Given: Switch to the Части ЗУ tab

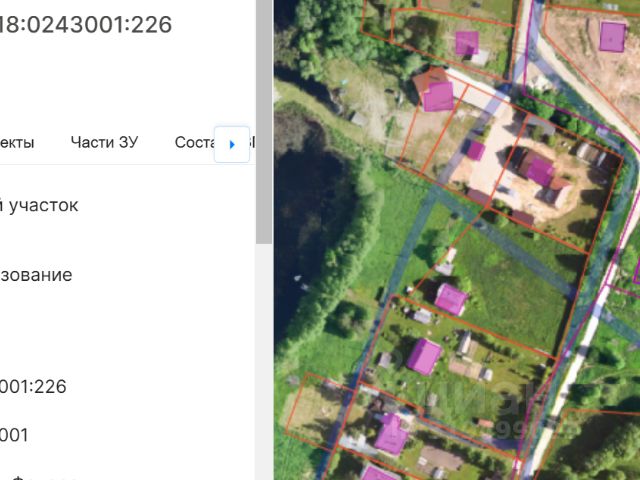Looking at the screenshot, I should [104, 142].
